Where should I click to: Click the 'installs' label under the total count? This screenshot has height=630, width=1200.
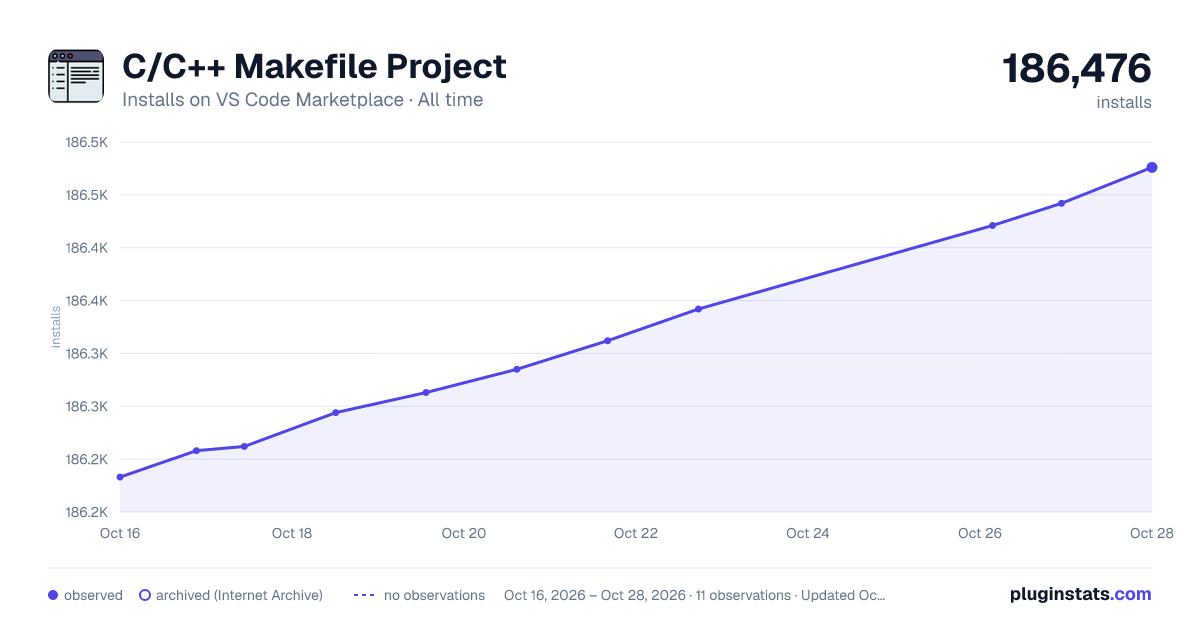coord(1124,102)
